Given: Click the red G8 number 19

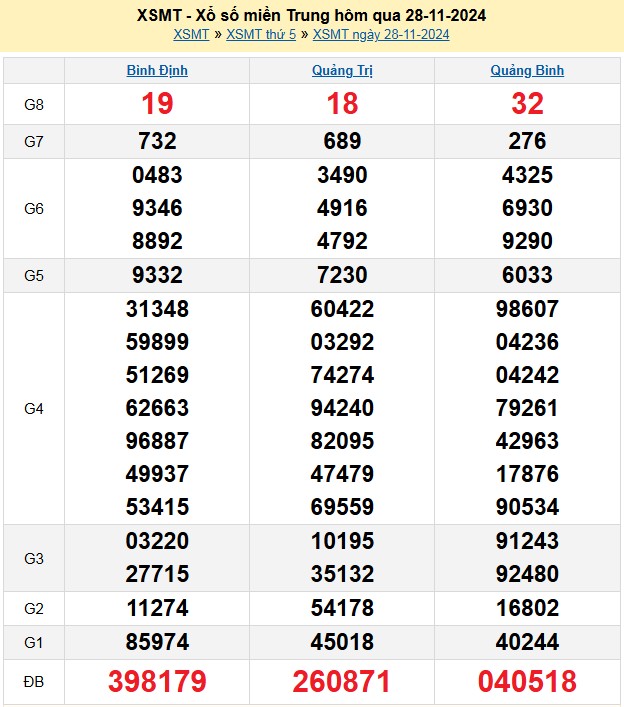Looking at the screenshot, I should coord(157,104).
